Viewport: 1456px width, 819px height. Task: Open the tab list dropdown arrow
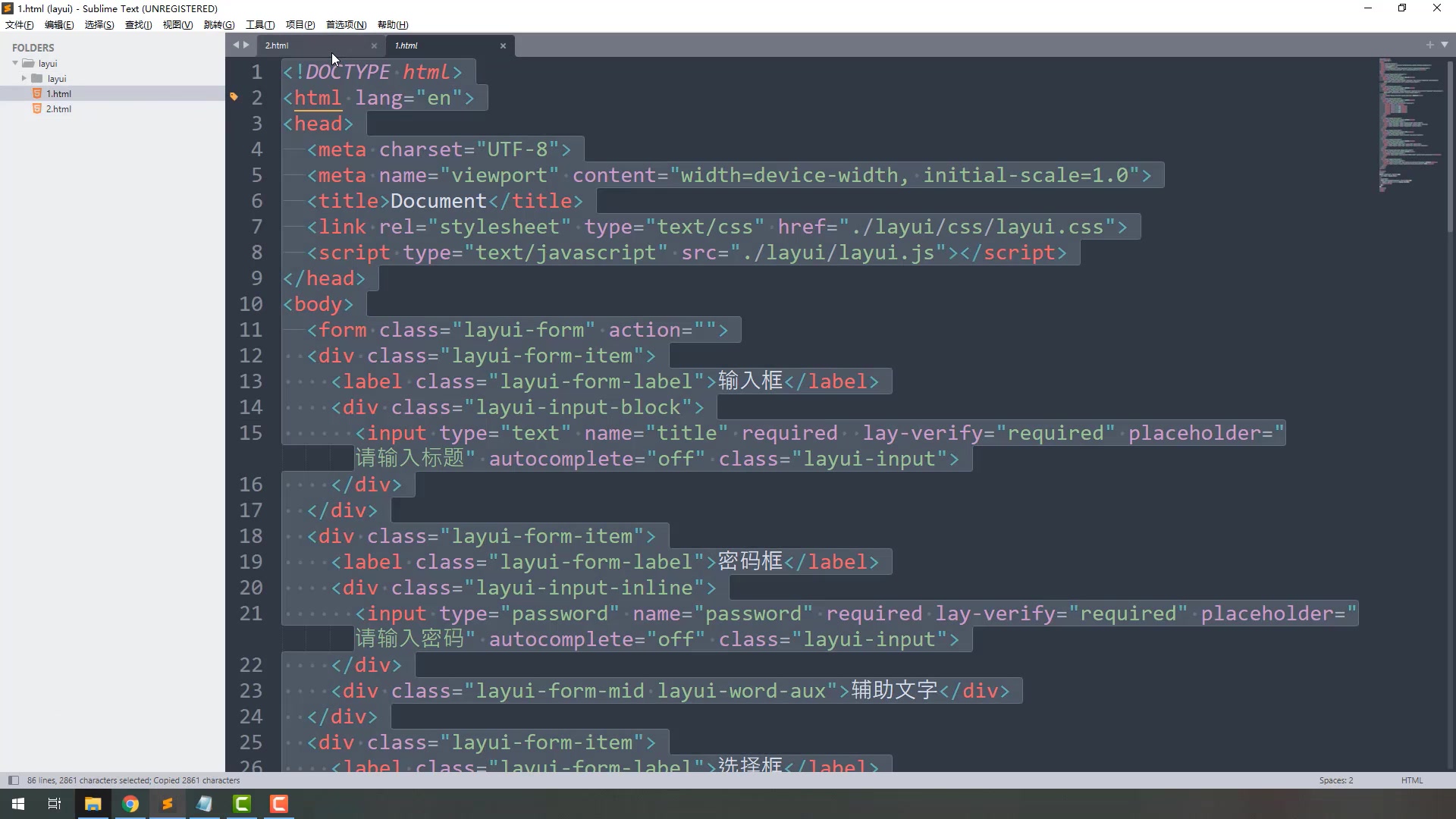coord(1444,45)
